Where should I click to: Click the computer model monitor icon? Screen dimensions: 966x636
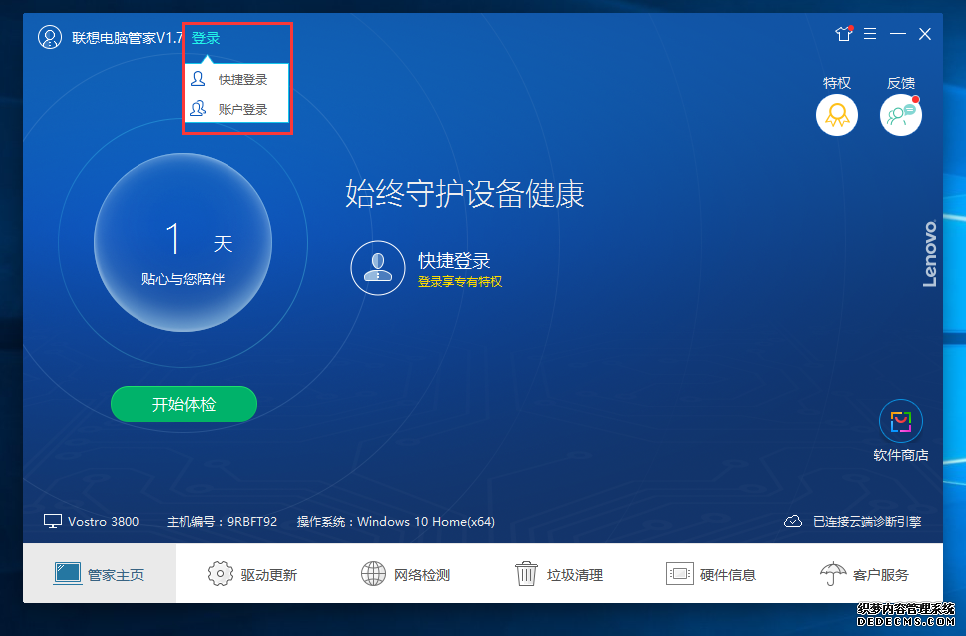53,521
